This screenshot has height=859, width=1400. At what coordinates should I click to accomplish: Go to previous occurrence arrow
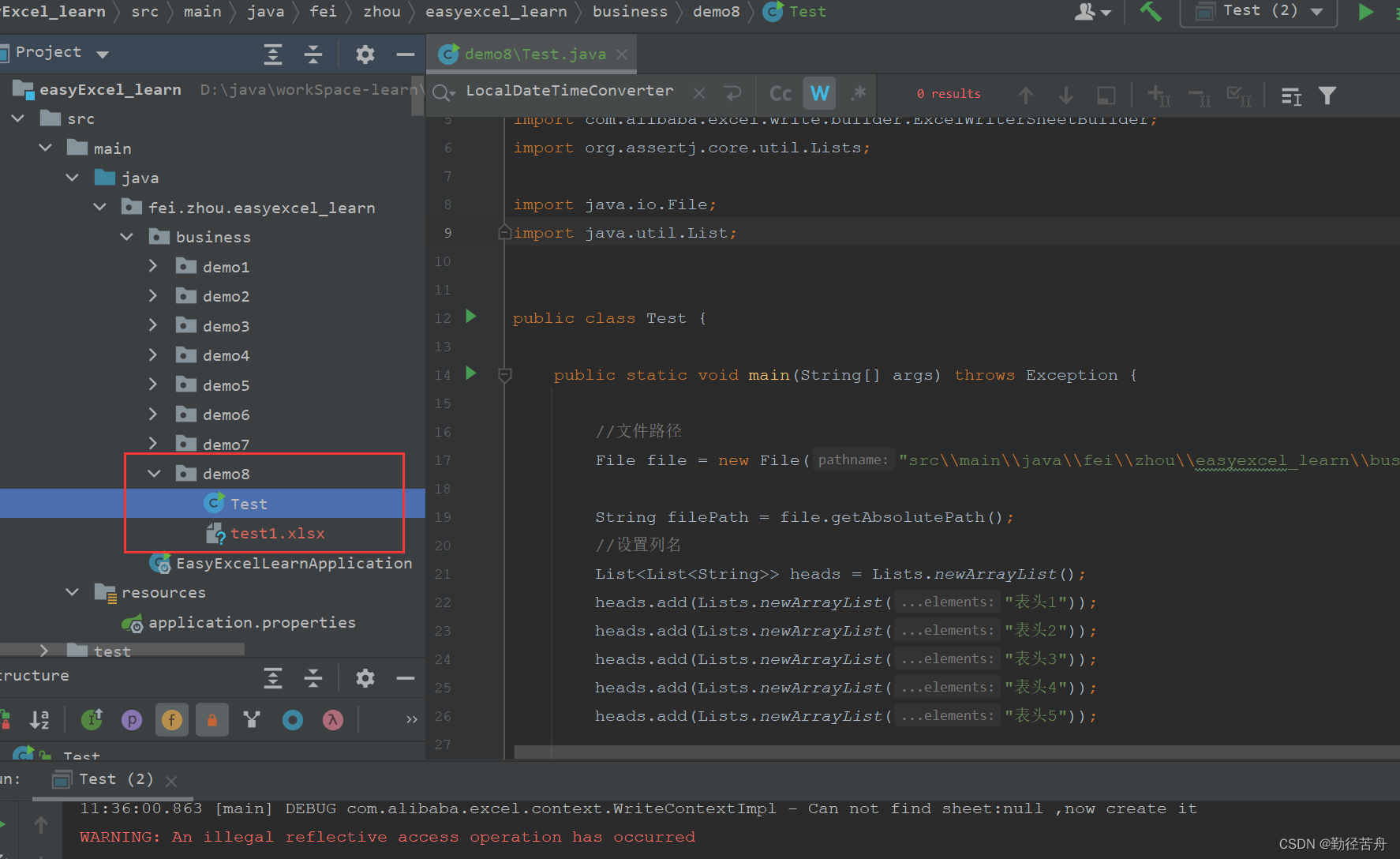tap(1026, 96)
